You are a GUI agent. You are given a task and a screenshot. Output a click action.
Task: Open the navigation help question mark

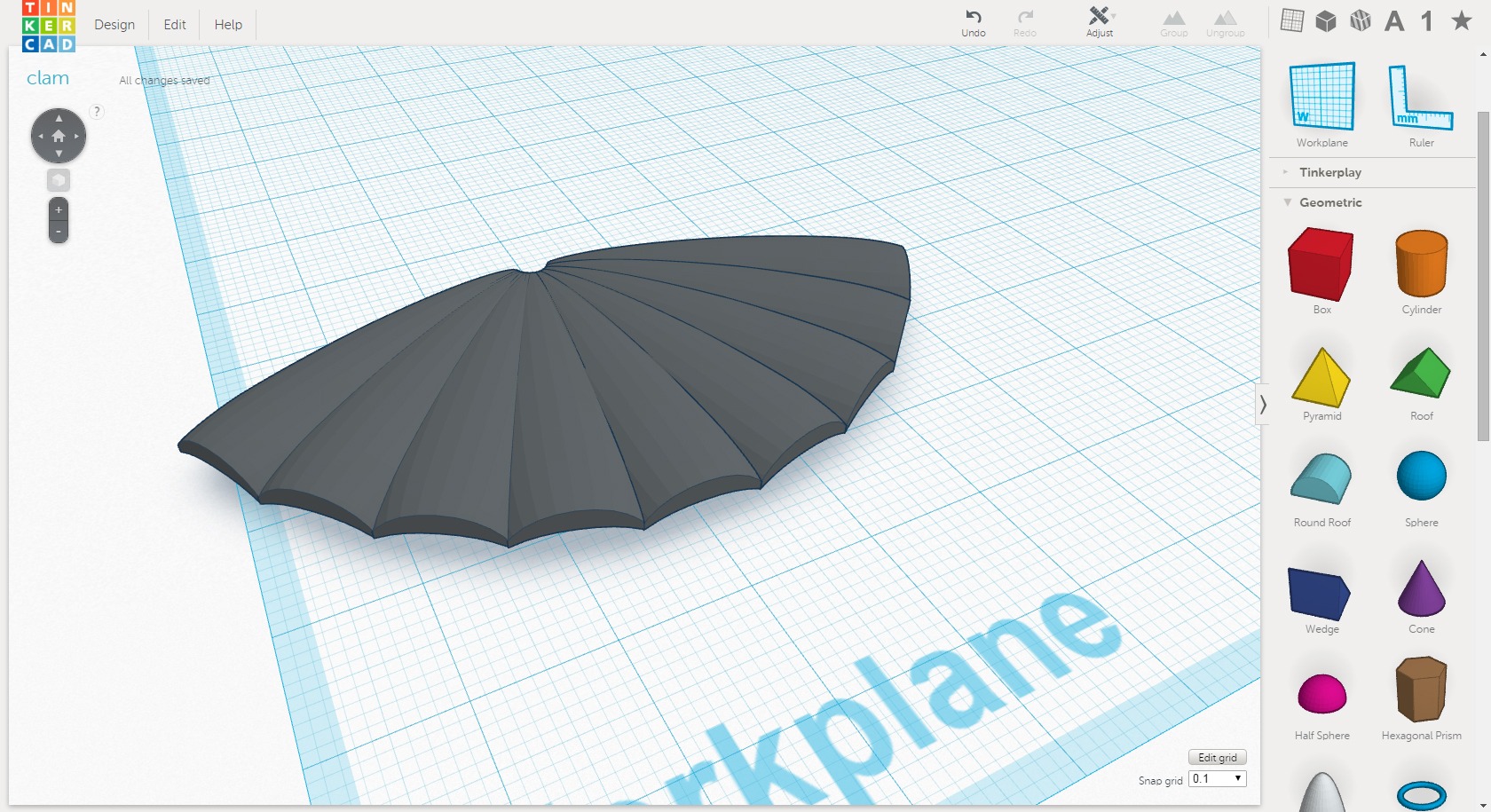97,111
